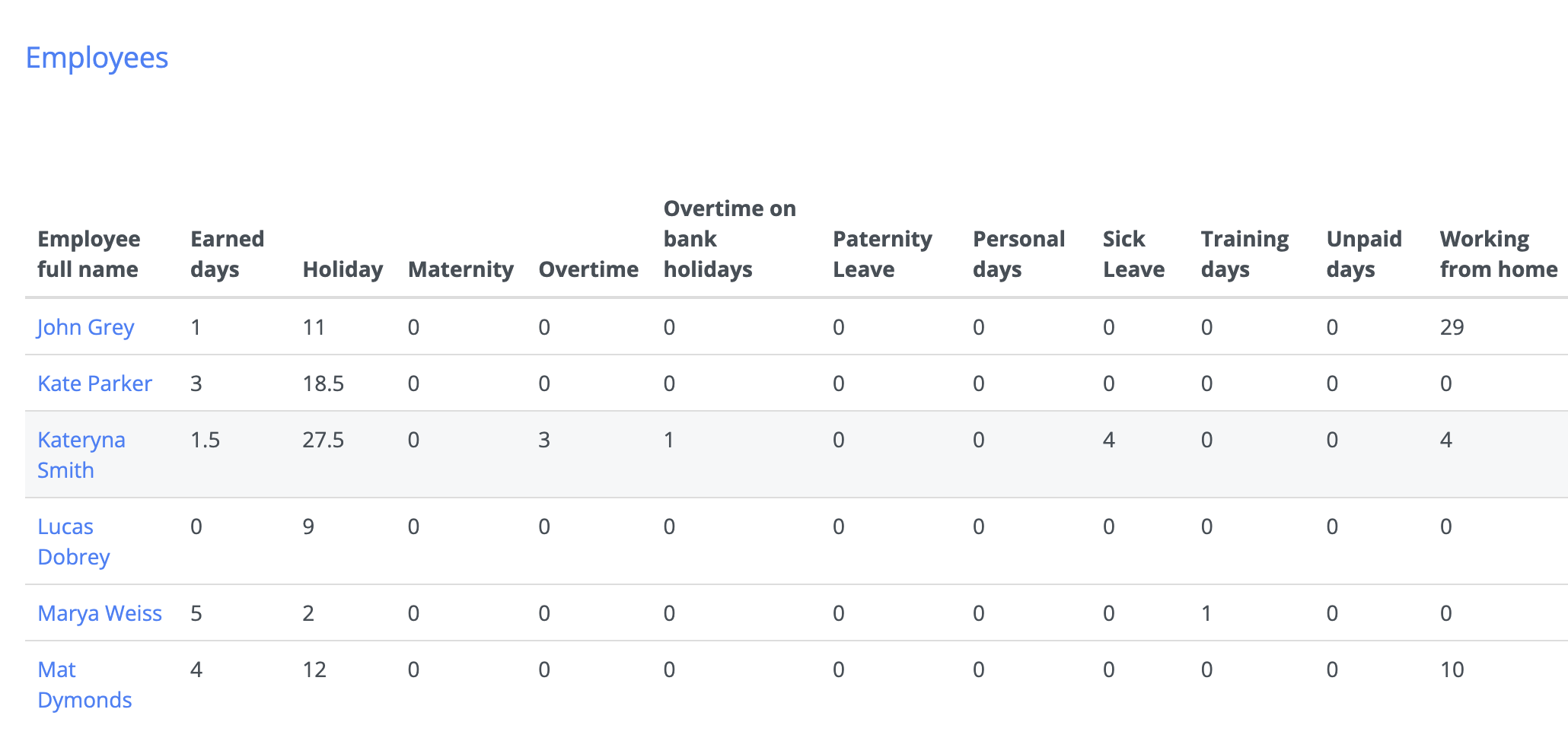Open Lucas Dobrey's employee record
This screenshot has width=1568, height=738.
pos(74,541)
